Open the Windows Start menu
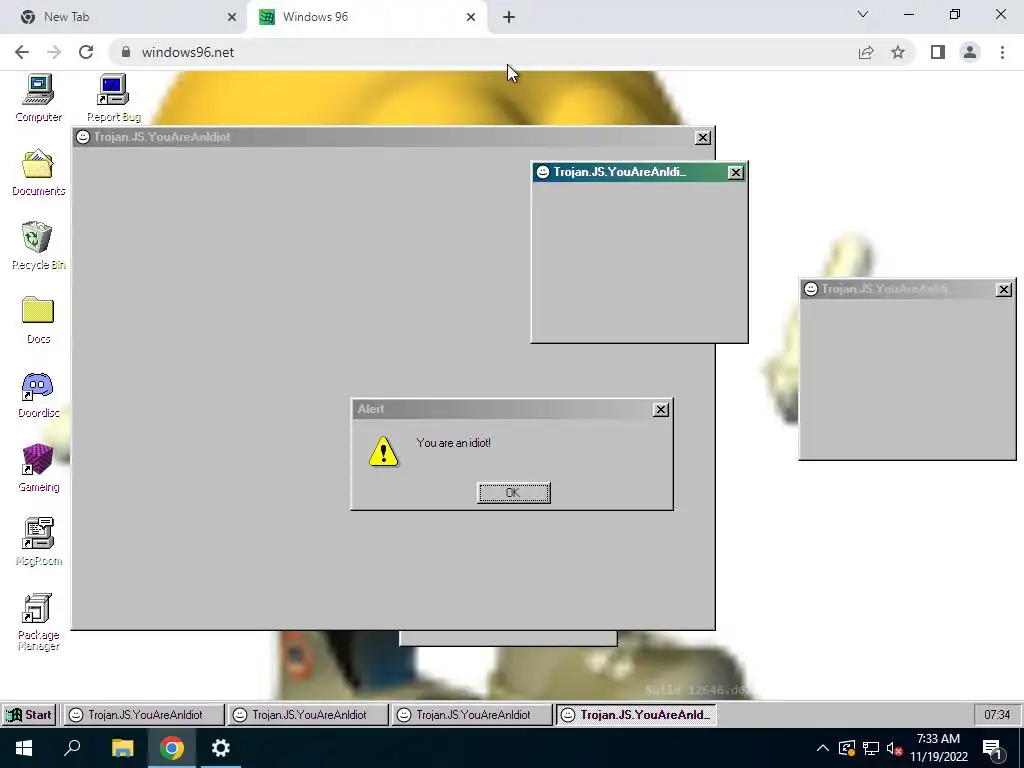The image size is (1024, 768). coord(24,748)
